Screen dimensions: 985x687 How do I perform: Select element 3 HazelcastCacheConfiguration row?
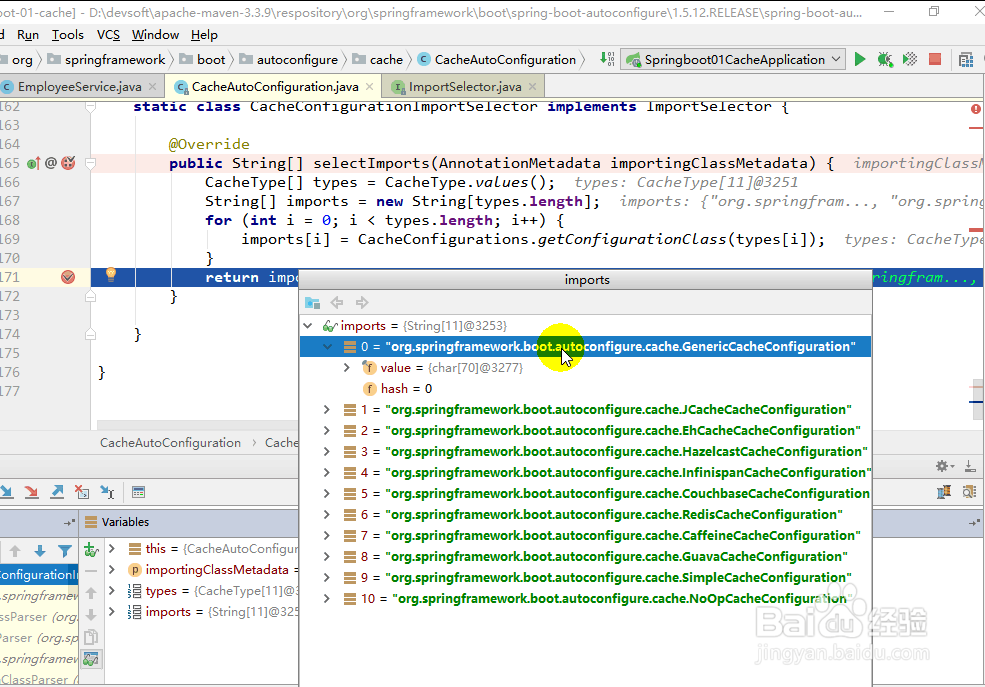tap(585, 452)
